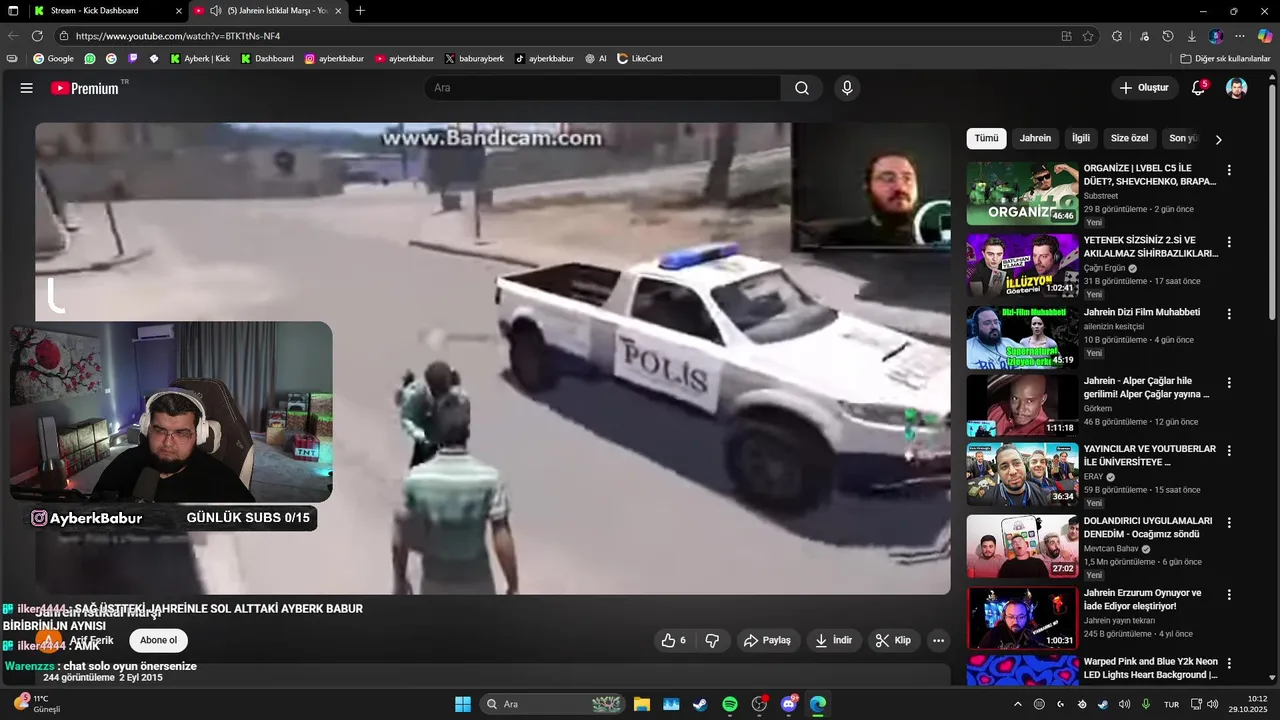Open WhatsApp bookmark icon
1280x720 pixels.
tap(90, 59)
